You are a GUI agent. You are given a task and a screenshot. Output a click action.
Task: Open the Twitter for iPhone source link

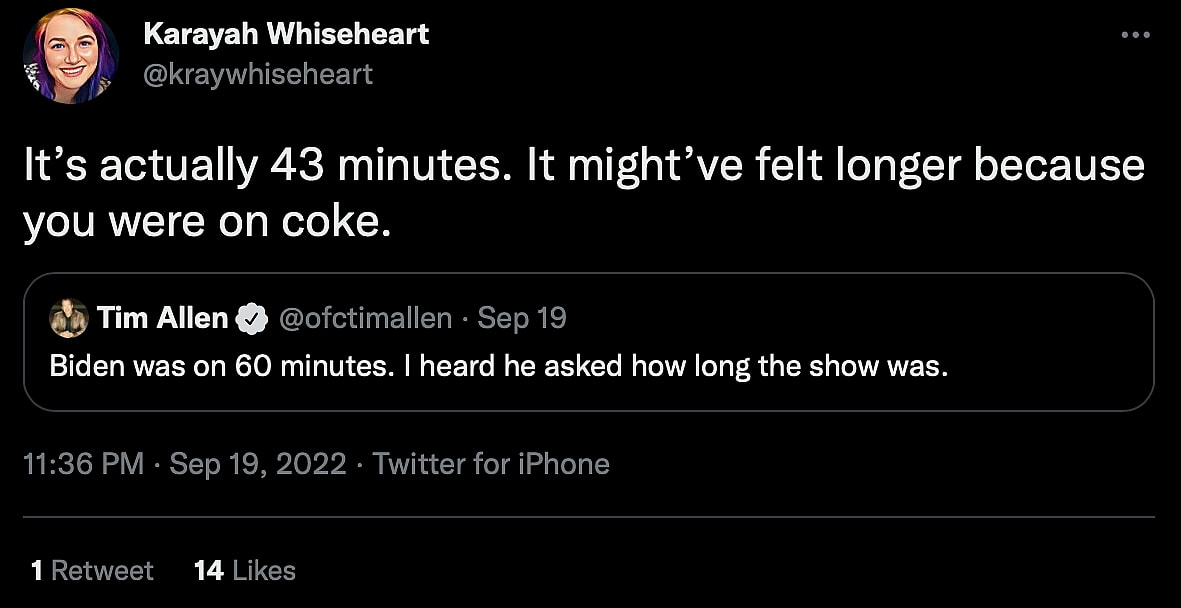click(x=490, y=464)
